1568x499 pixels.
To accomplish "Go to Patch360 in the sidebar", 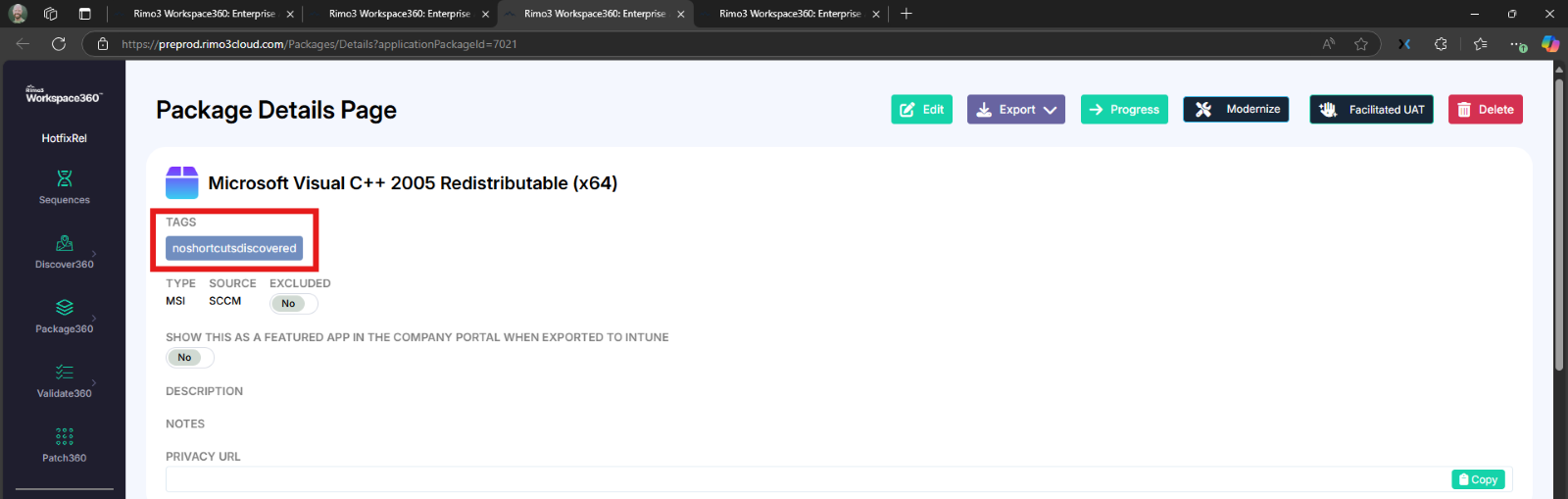I will click(x=65, y=445).
